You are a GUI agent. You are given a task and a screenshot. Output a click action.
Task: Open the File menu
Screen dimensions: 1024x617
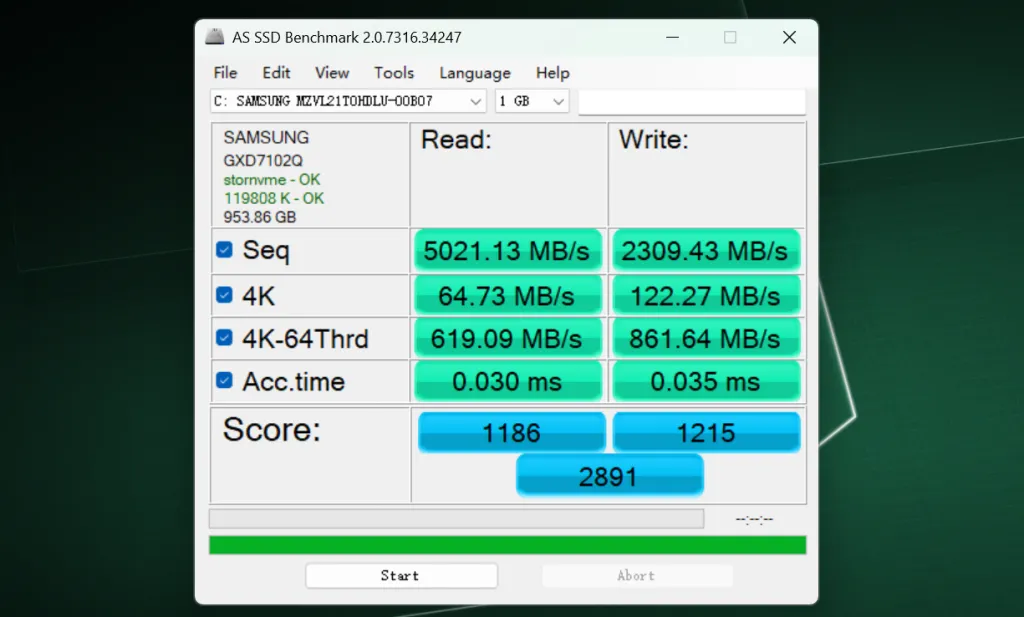tap(225, 73)
